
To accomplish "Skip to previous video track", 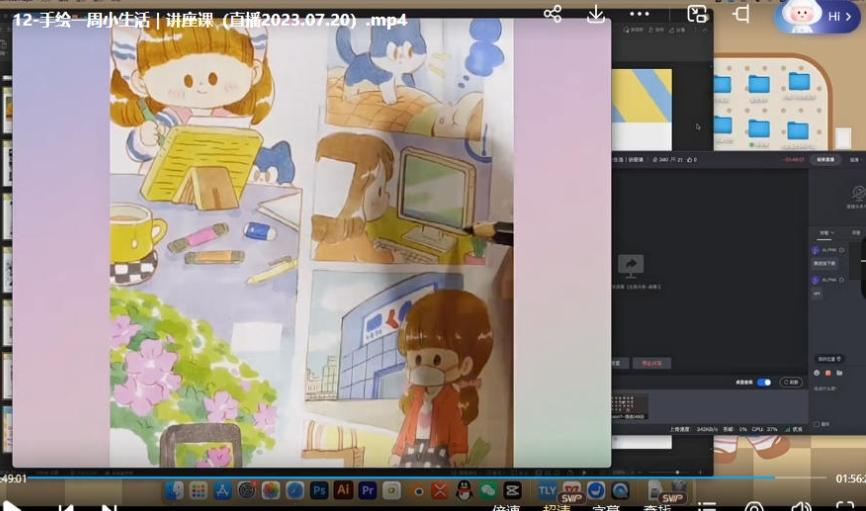I will click(x=66, y=507).
